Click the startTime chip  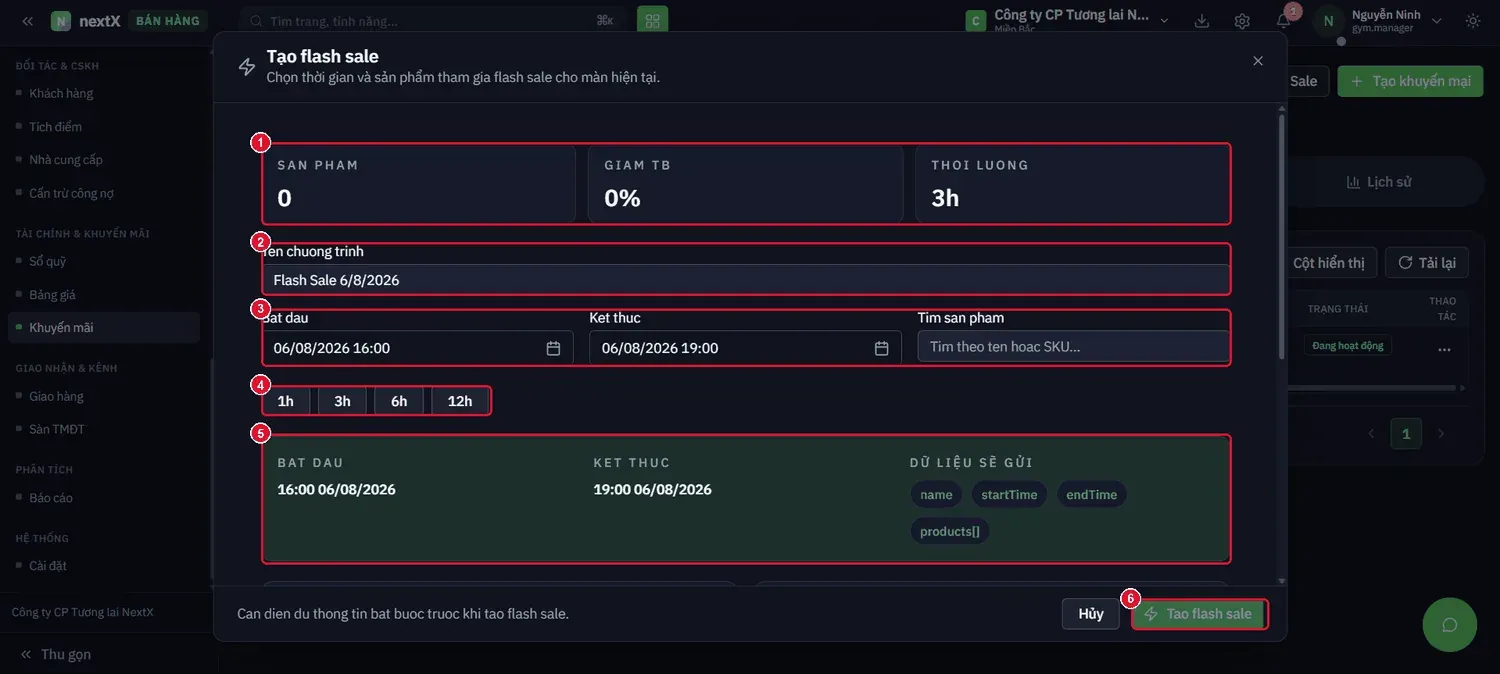[1009, 495]
